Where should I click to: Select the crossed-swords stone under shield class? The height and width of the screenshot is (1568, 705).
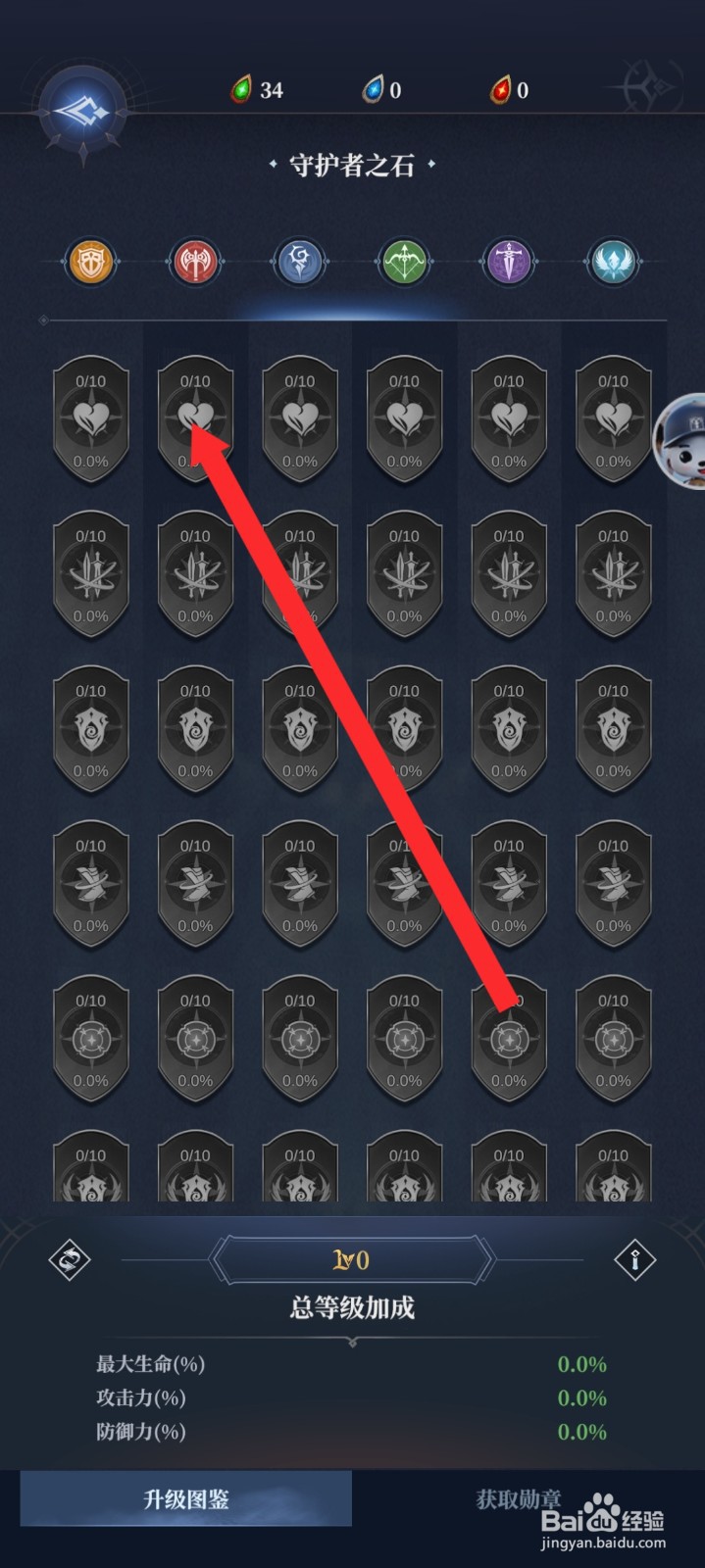pos(91,574)
